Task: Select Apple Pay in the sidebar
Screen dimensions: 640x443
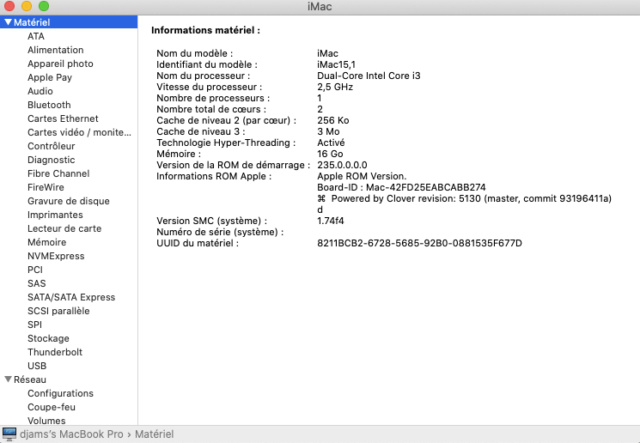Action: click(x=50, y=77)
